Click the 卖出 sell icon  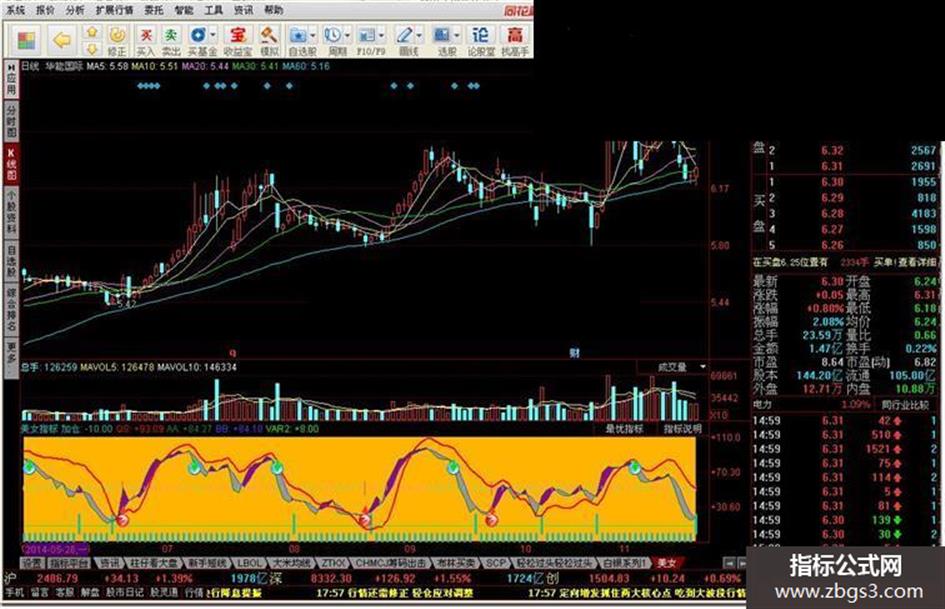click(x=171, y=40)
